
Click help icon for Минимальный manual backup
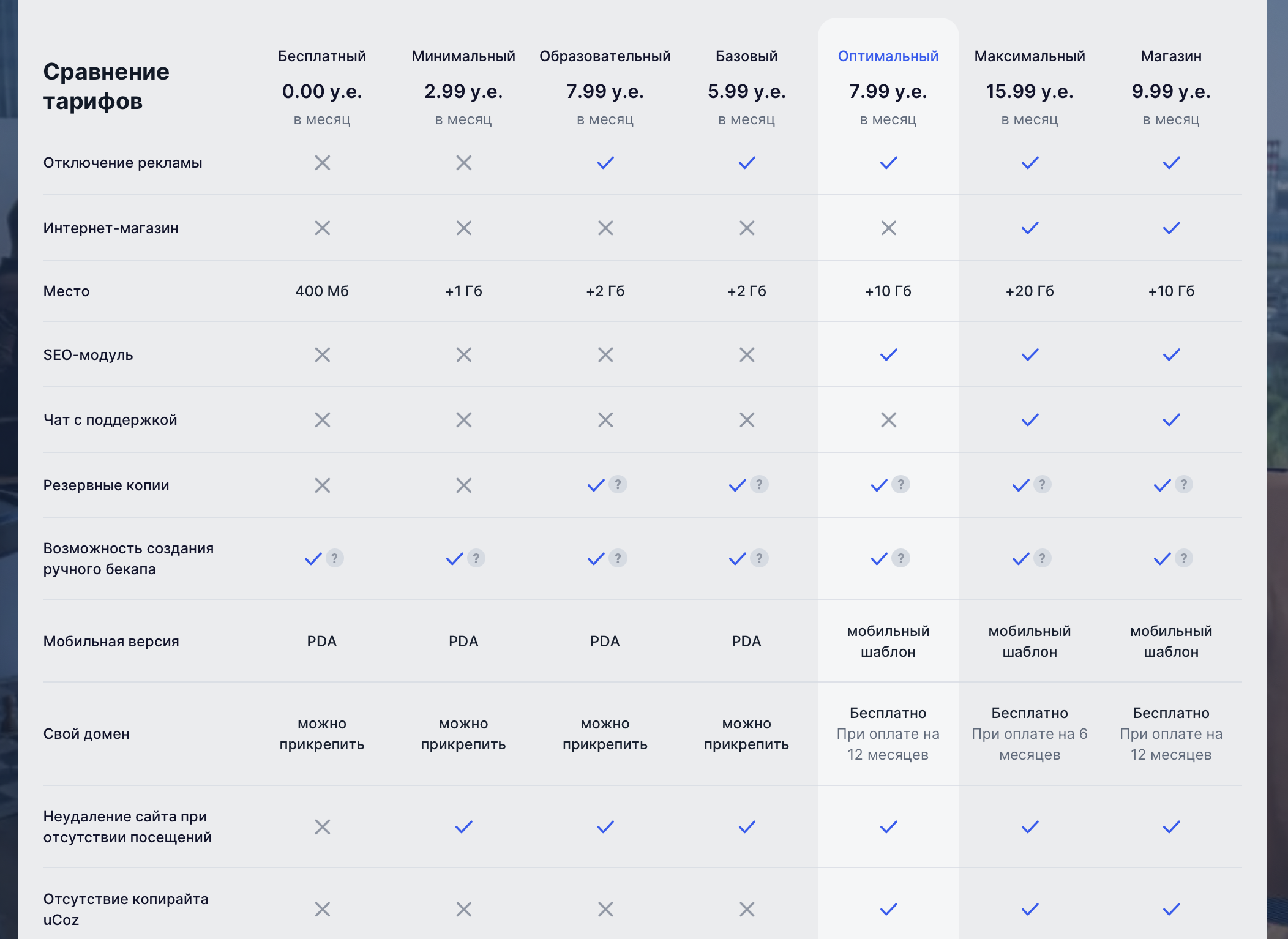click(476, 558)
